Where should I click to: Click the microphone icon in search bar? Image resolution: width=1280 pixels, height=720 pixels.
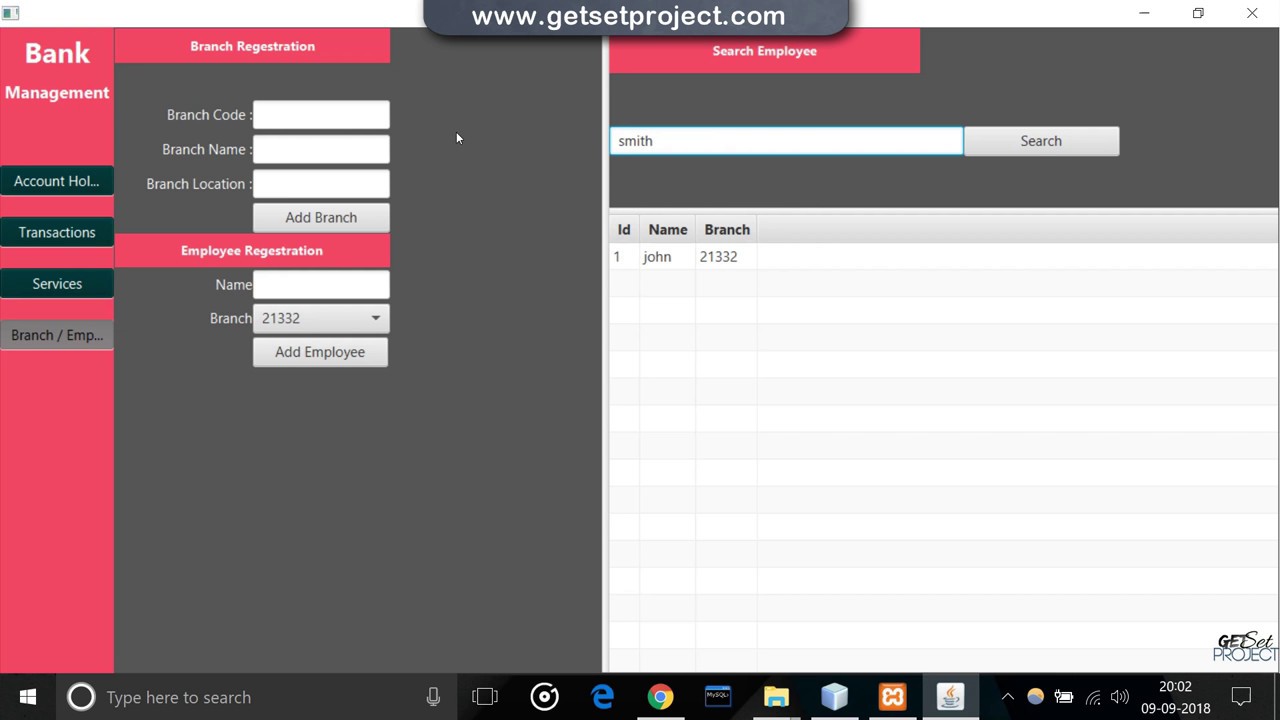coord(433,697)
